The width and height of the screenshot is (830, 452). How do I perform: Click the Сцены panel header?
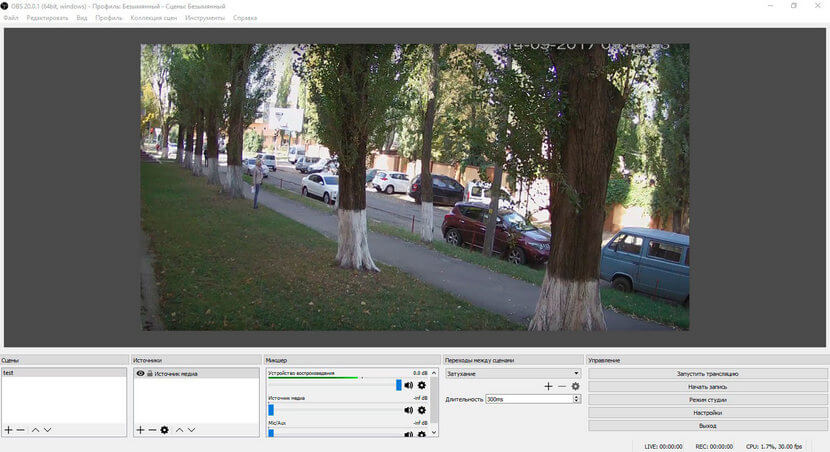65,360
